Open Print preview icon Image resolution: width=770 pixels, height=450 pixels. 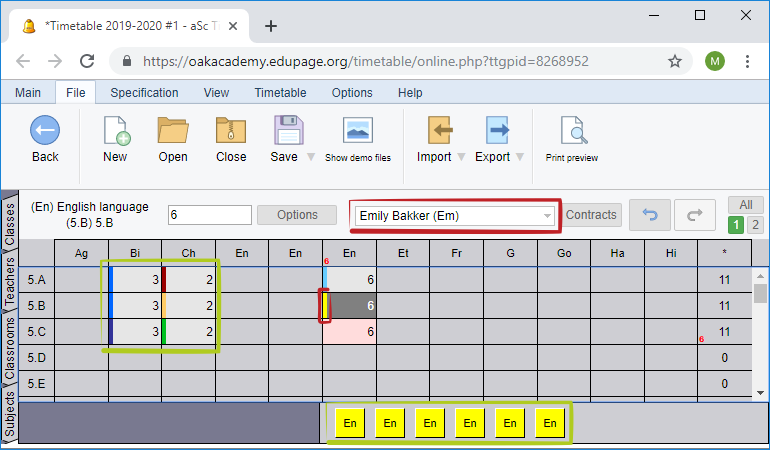click(x=572, y=132)
